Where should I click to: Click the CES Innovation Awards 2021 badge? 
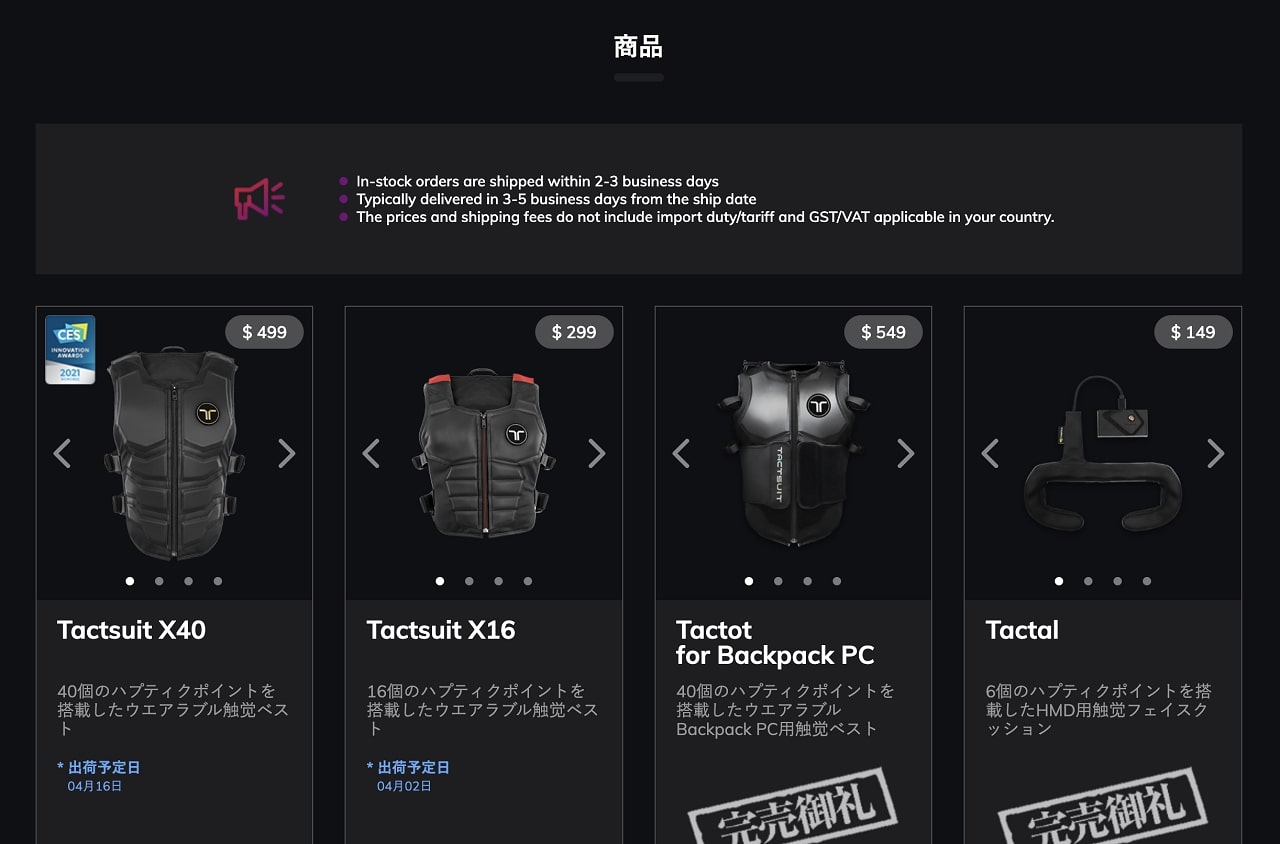point(70,350)
